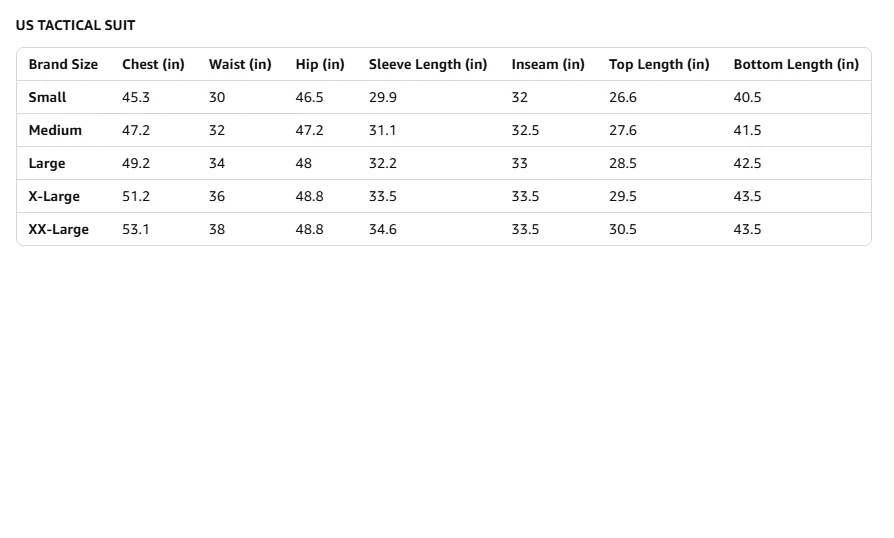894x538 pixels.
Task: Select the Top Length (in) header
Action: [x=659, y=64]
